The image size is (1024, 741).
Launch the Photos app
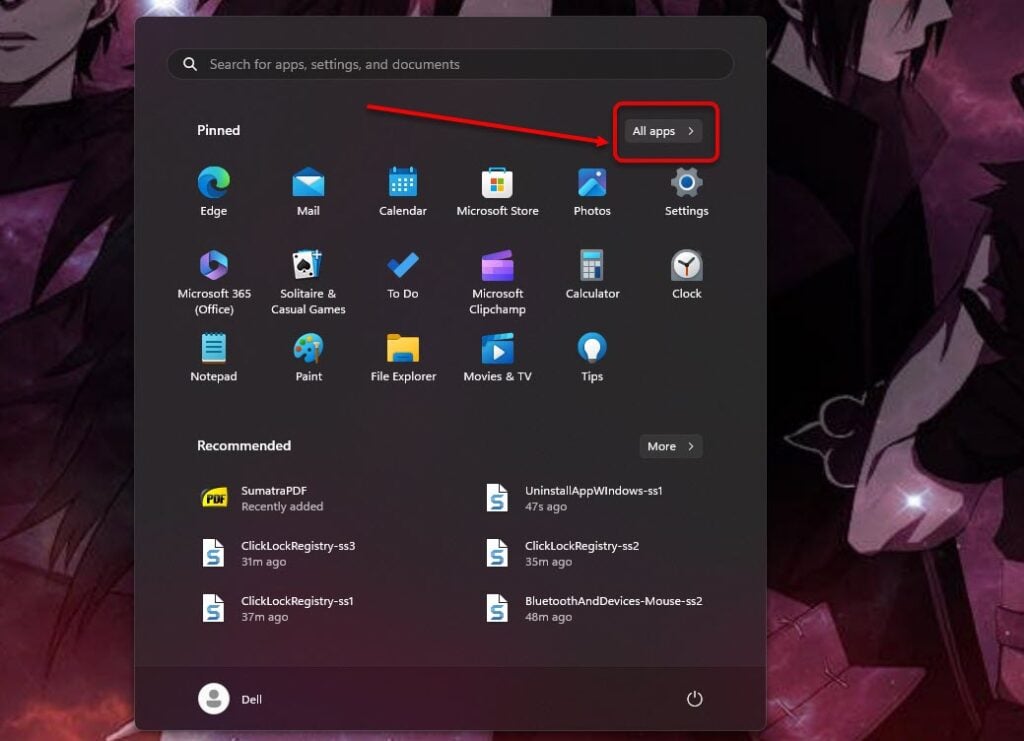point(592,191)
